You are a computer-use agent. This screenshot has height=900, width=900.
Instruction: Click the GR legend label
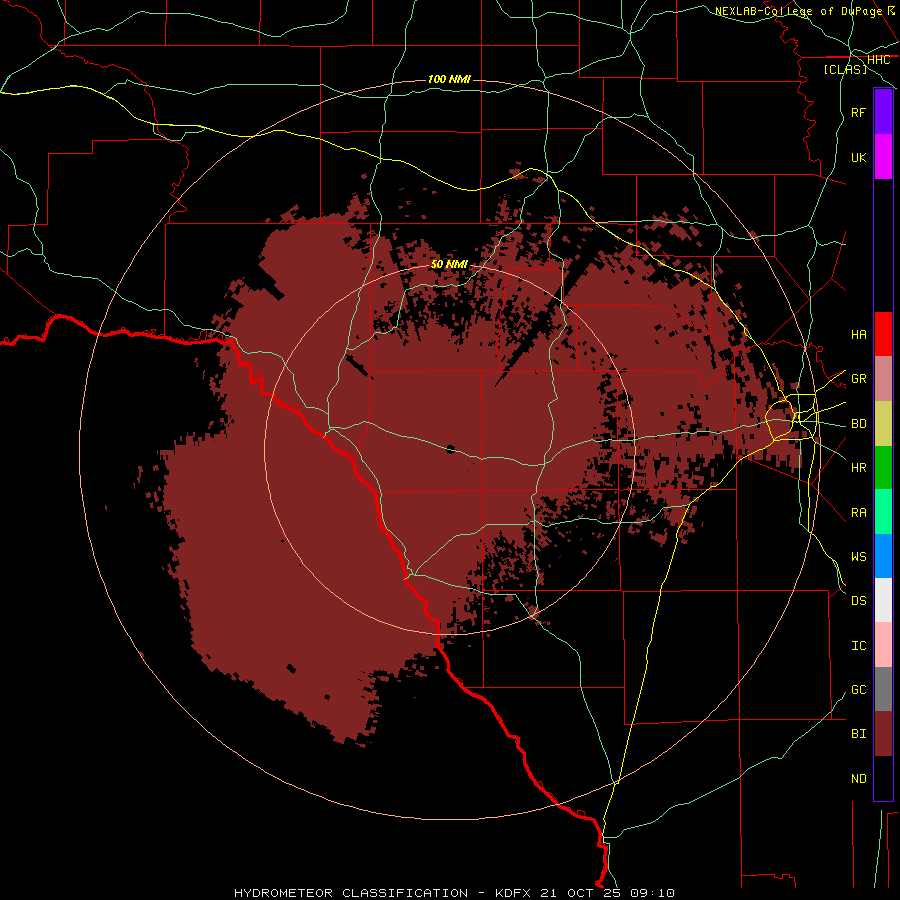click(858, 379)
